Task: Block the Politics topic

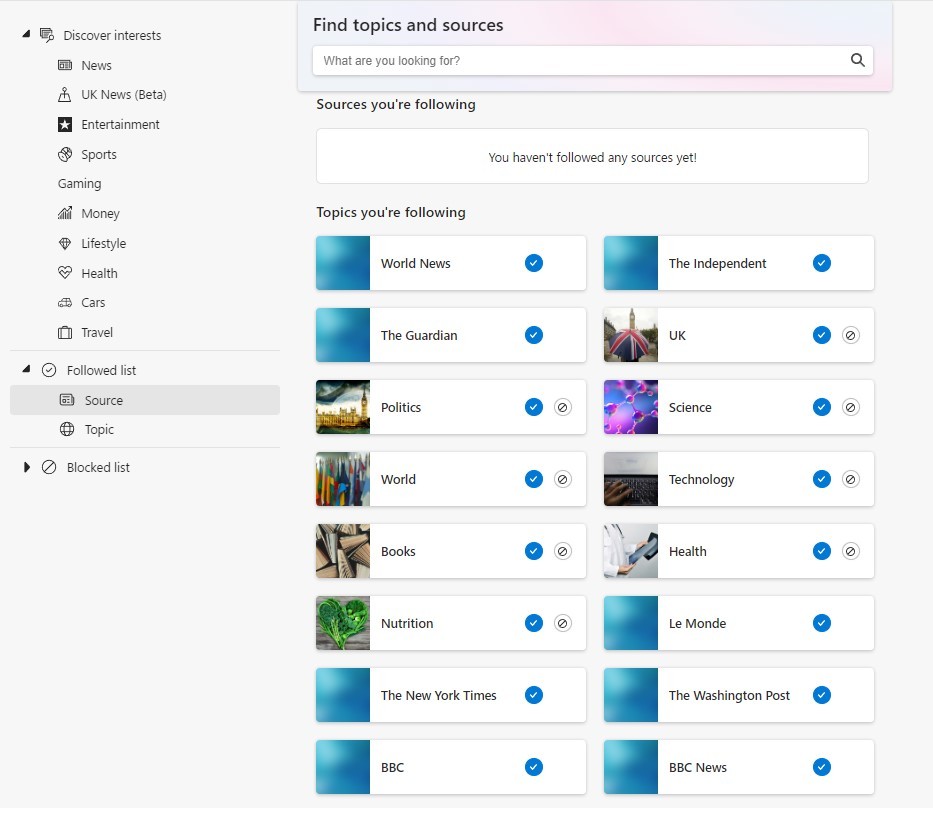Action: click(x=562, y=407)
